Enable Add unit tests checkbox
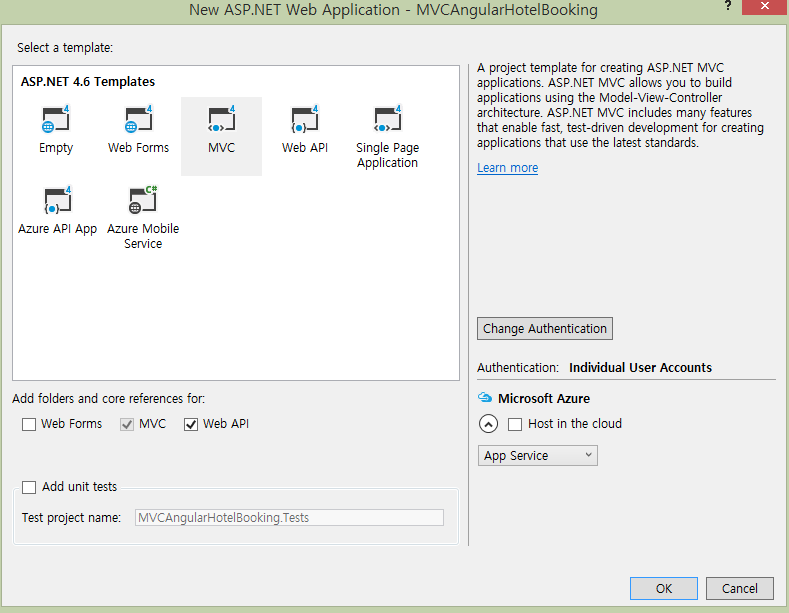789x613 pixels. (x=29, y=487)
